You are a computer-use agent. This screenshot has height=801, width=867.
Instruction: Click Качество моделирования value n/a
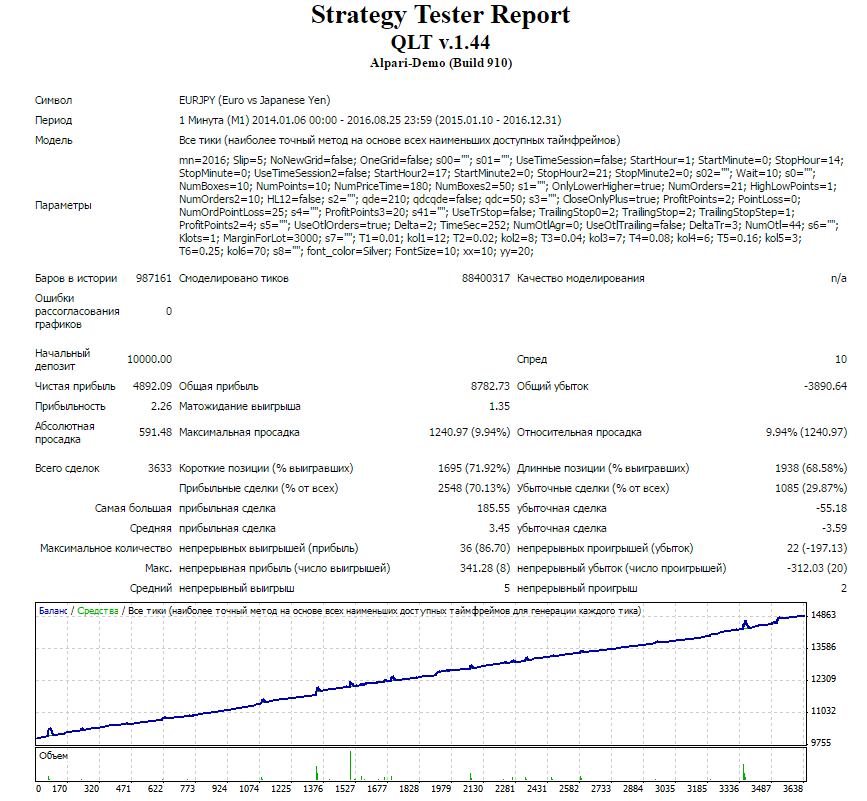(x=838, y=278)
